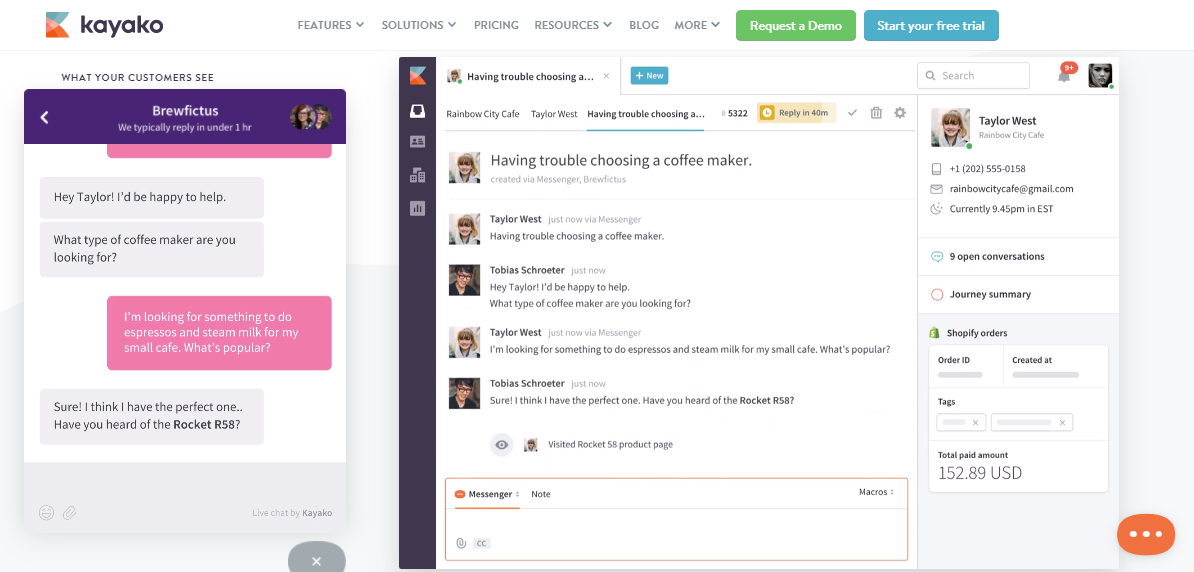Image resolution: width=1194 pixels, height=572 pixels.
Task: Click the CC button in reply box
Action: click(x=481, y=543)
